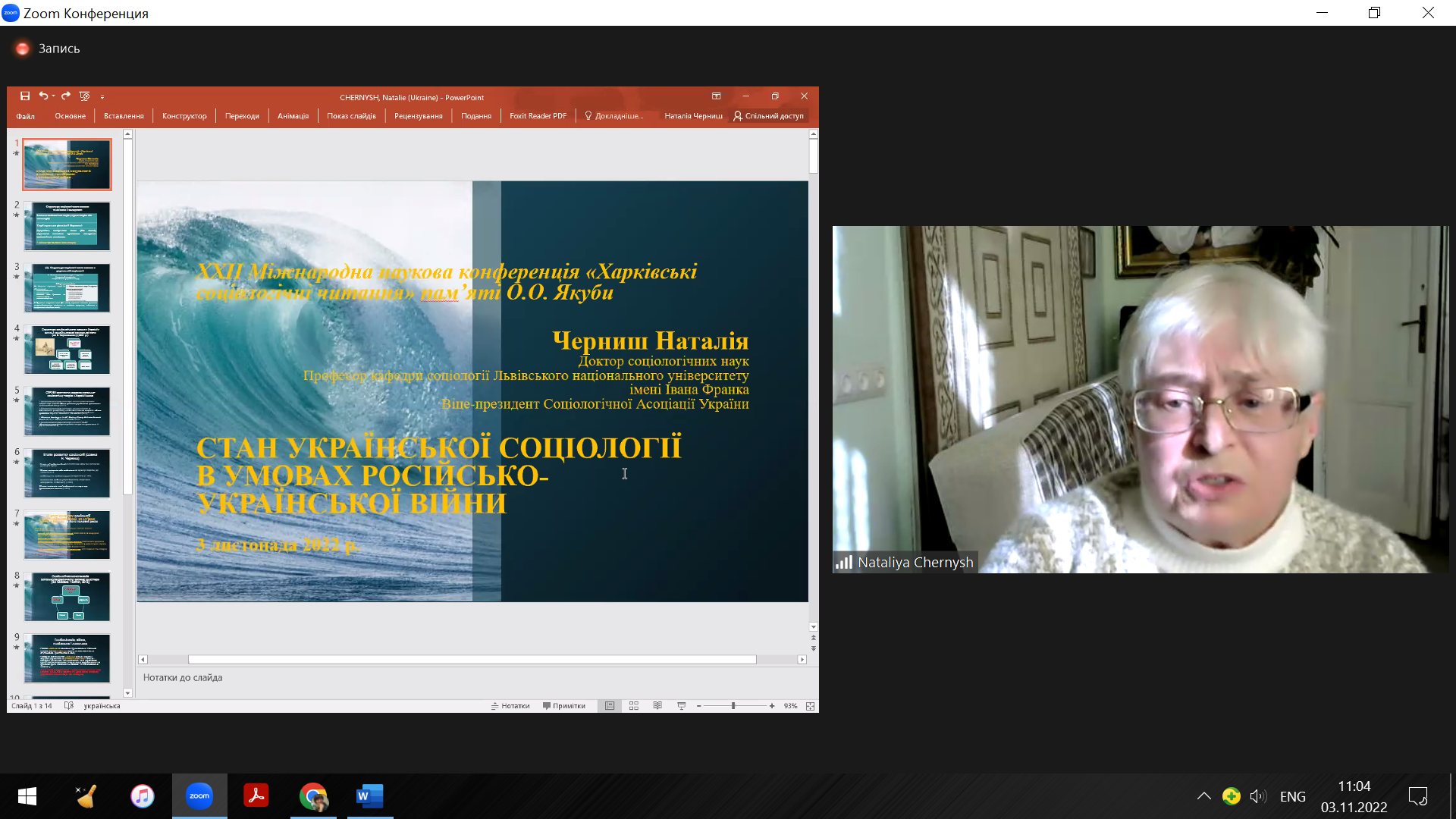Viewport: 1456px width, 819px height.
Task: Open Customize Quick Access Toolbar dropdown
Action: click(102, 97)
